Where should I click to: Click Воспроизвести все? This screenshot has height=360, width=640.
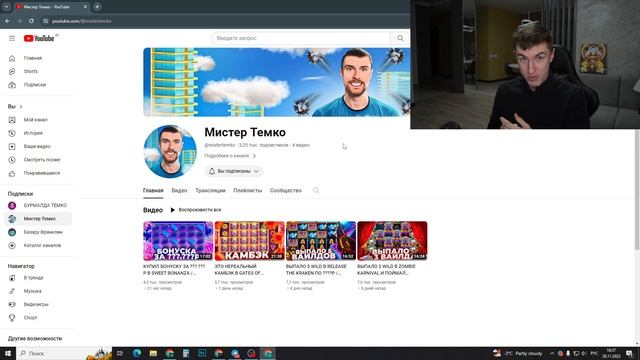[196, 210]
